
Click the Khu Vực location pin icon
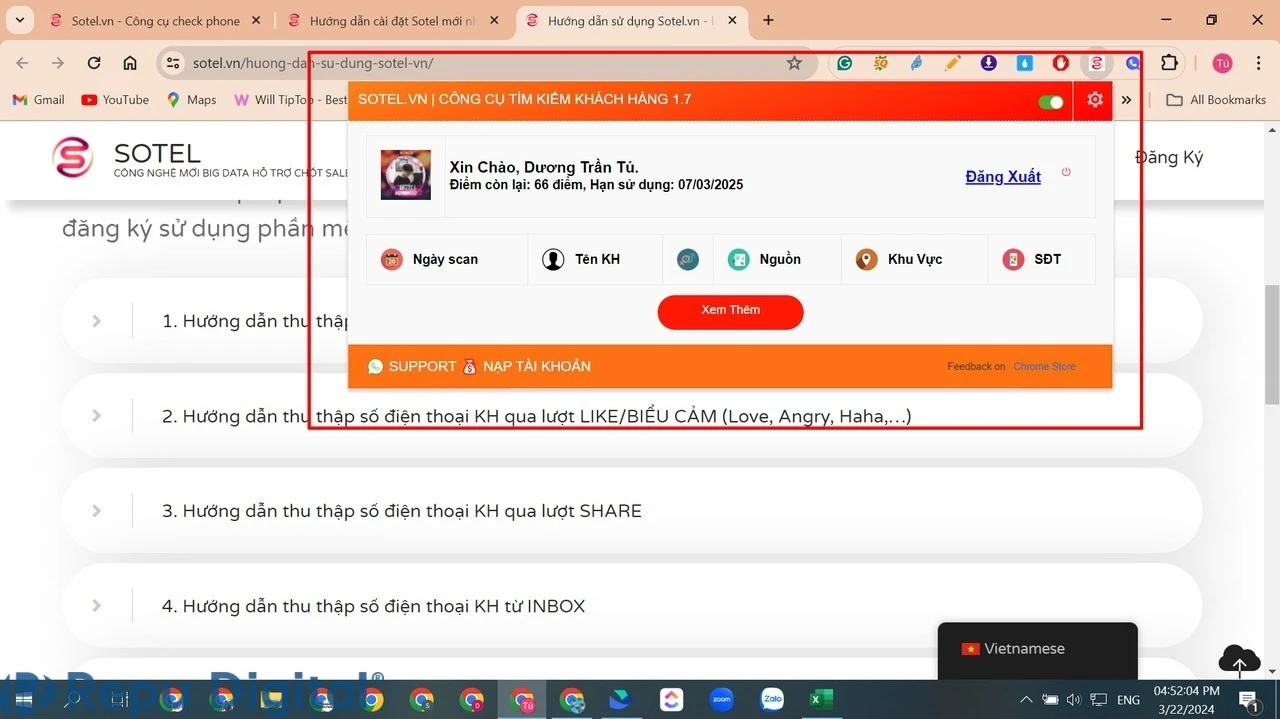865,259
